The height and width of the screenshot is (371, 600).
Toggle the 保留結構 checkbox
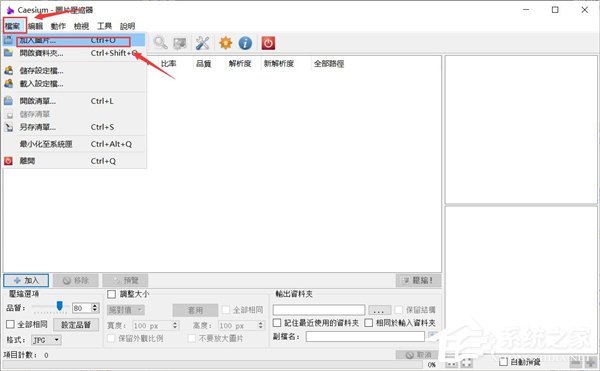[399, 309]
